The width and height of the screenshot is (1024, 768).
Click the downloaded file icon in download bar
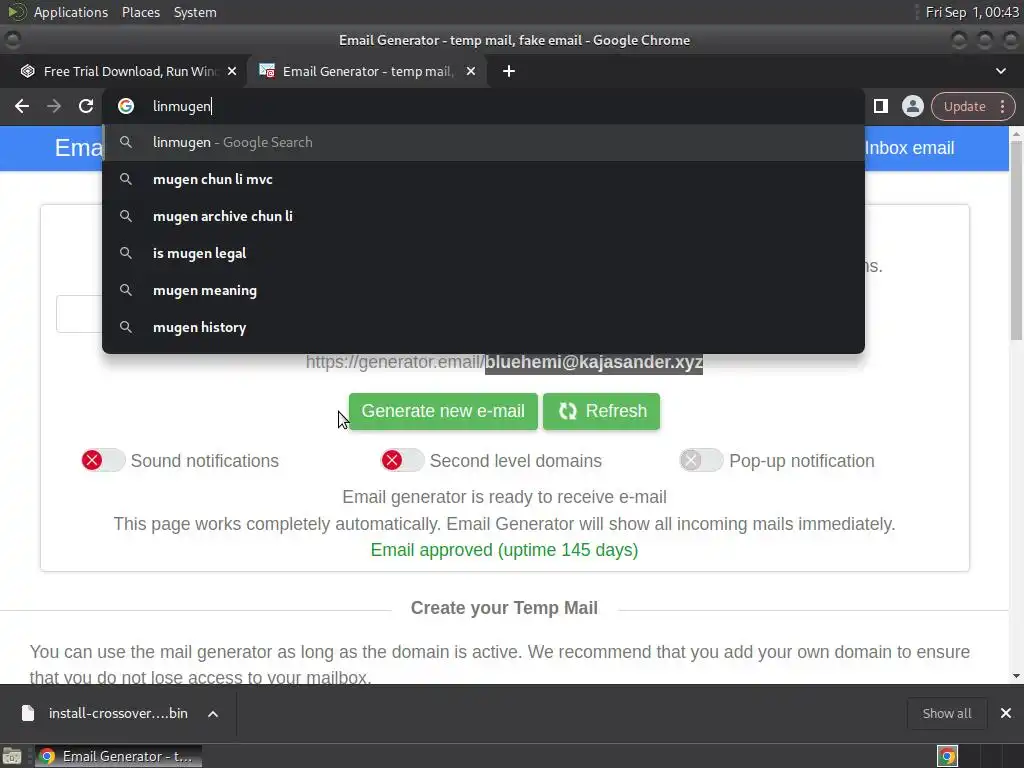pyautogui.click(x=27, y=714)
